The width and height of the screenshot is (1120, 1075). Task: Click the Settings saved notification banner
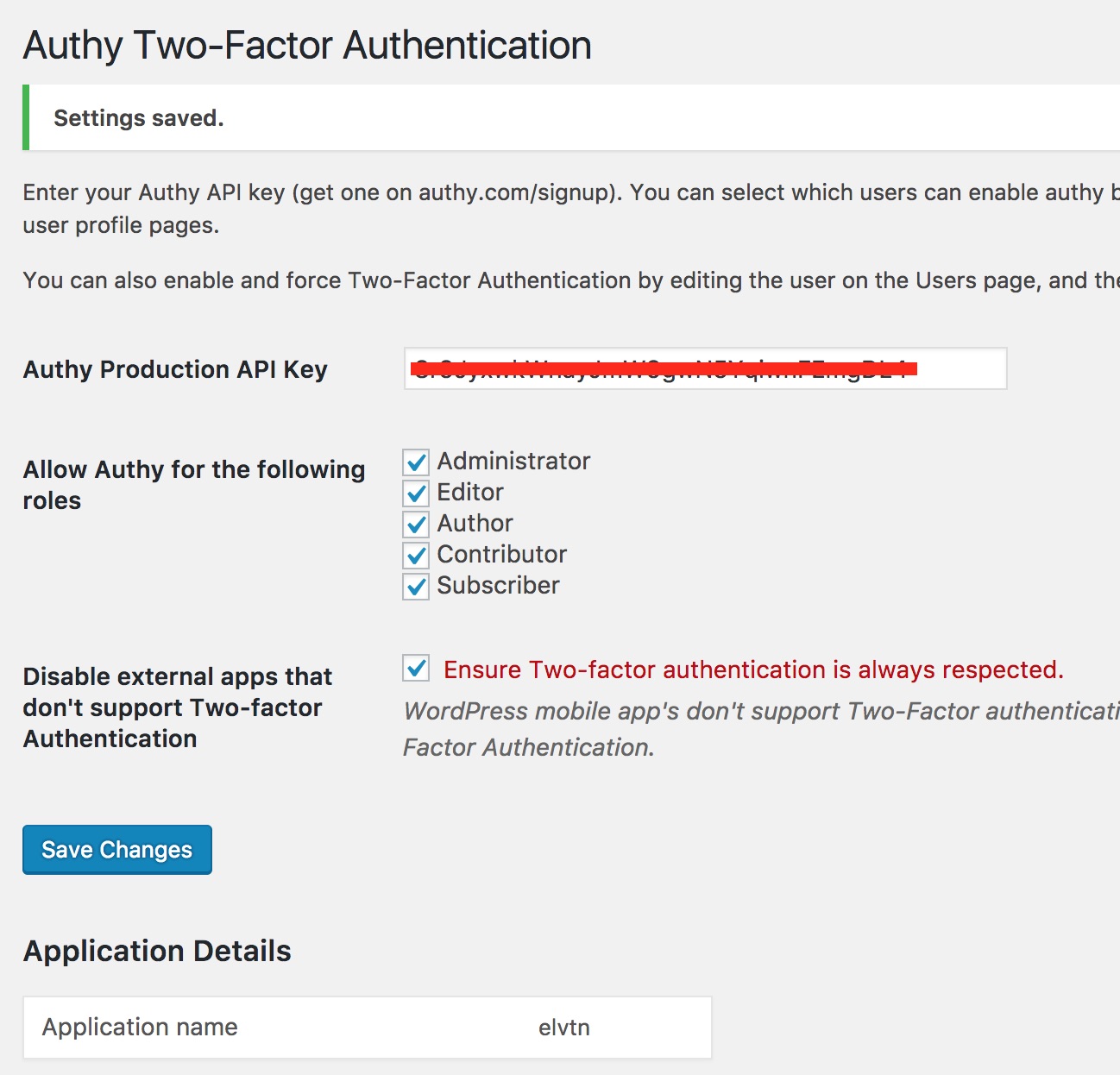pos(561,117)
